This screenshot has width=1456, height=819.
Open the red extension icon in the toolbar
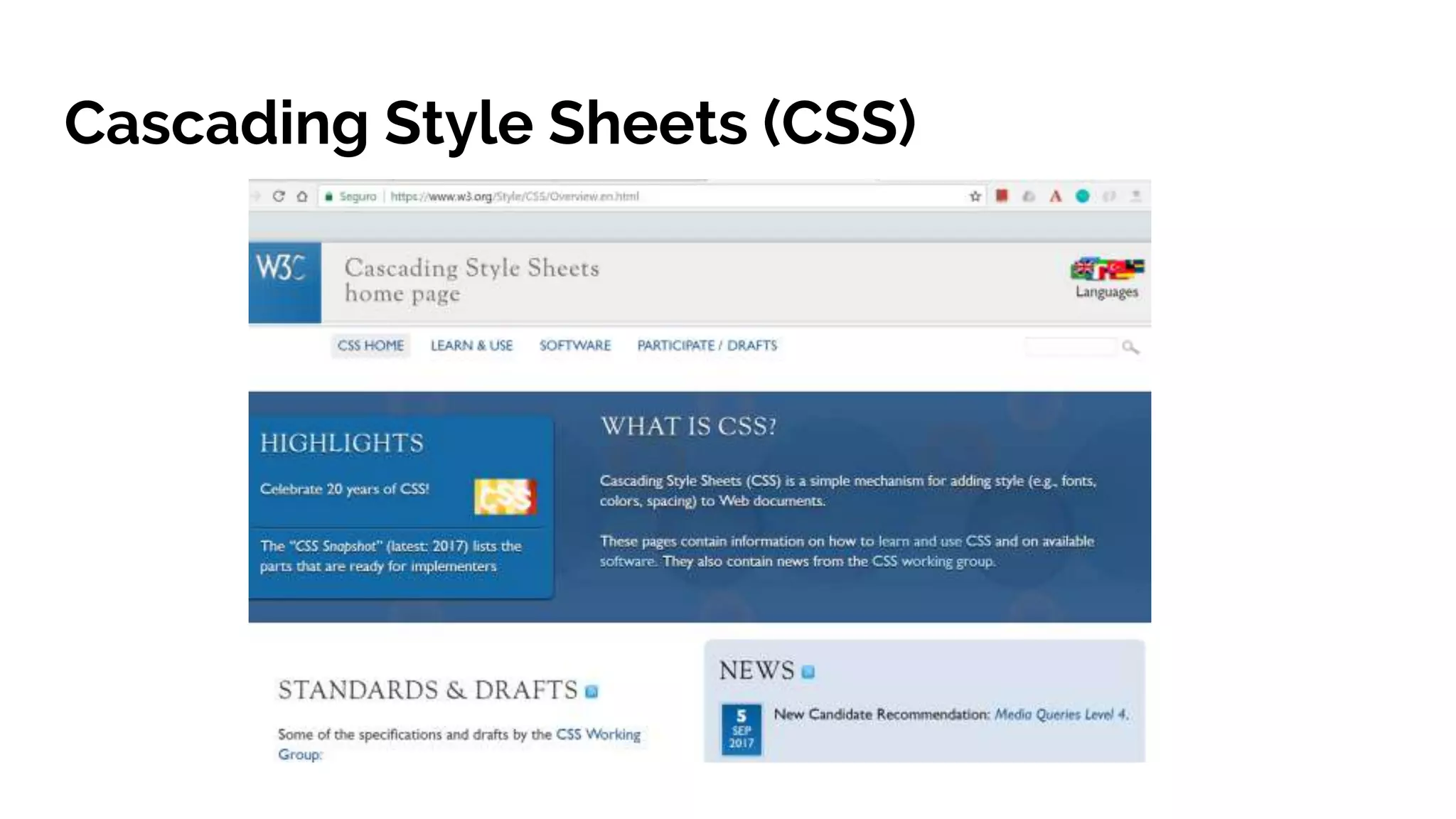pos(1002,196)
